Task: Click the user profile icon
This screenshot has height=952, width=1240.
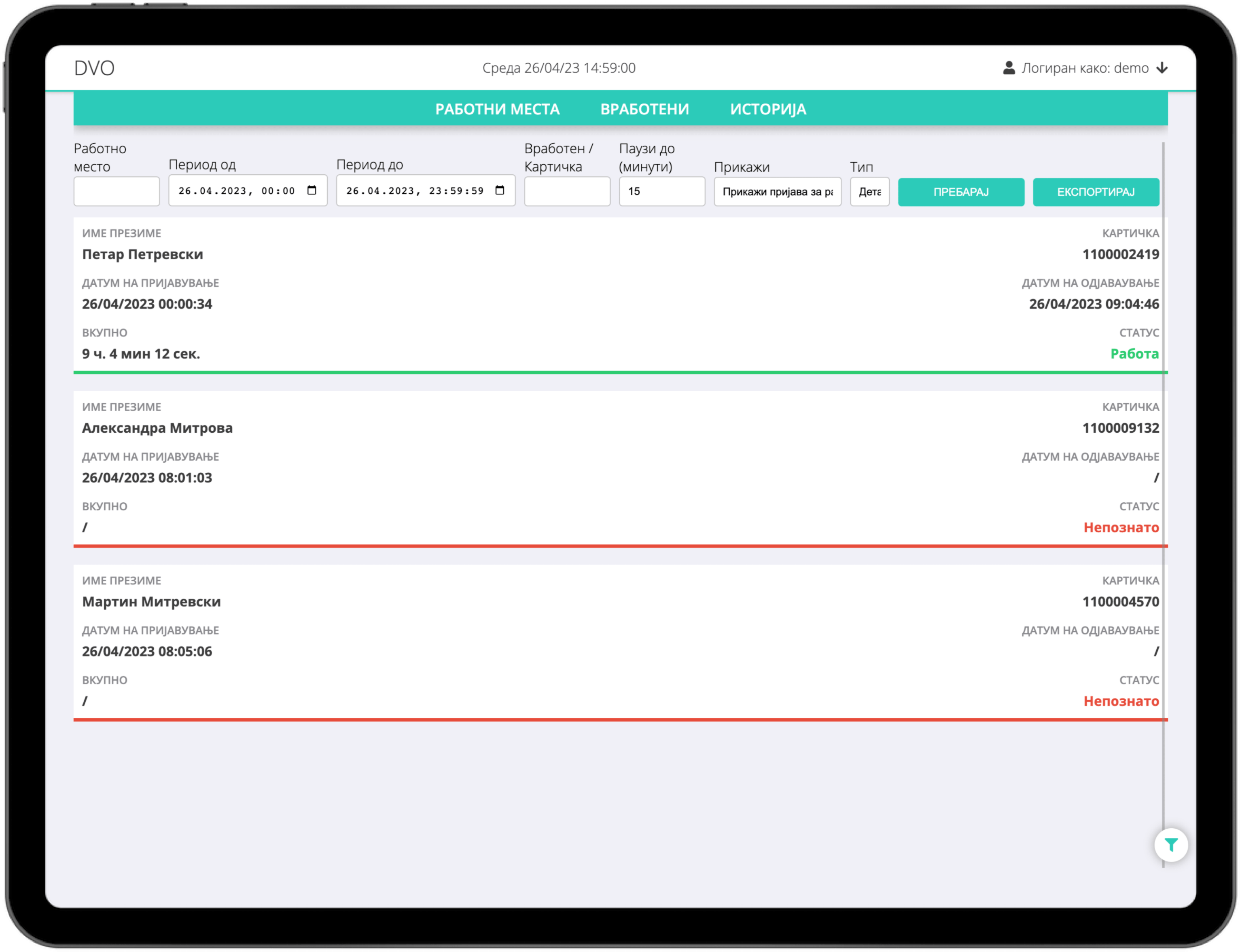Action: click(x=1008, y=68)
